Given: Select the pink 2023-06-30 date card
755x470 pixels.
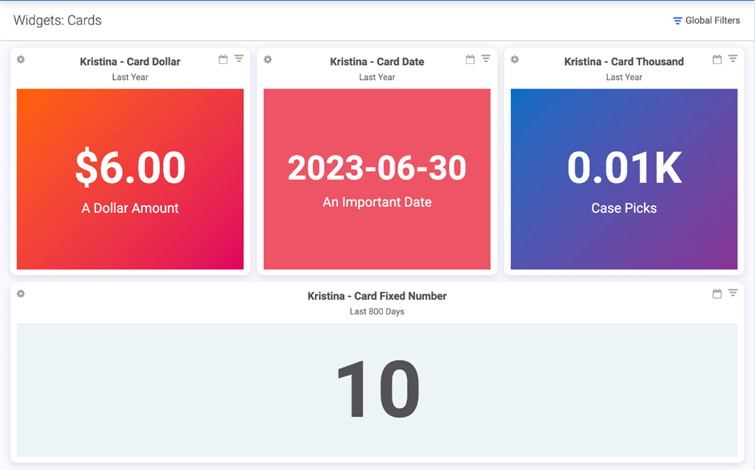Looking at the screenshot, I should (x=377, y=179).
